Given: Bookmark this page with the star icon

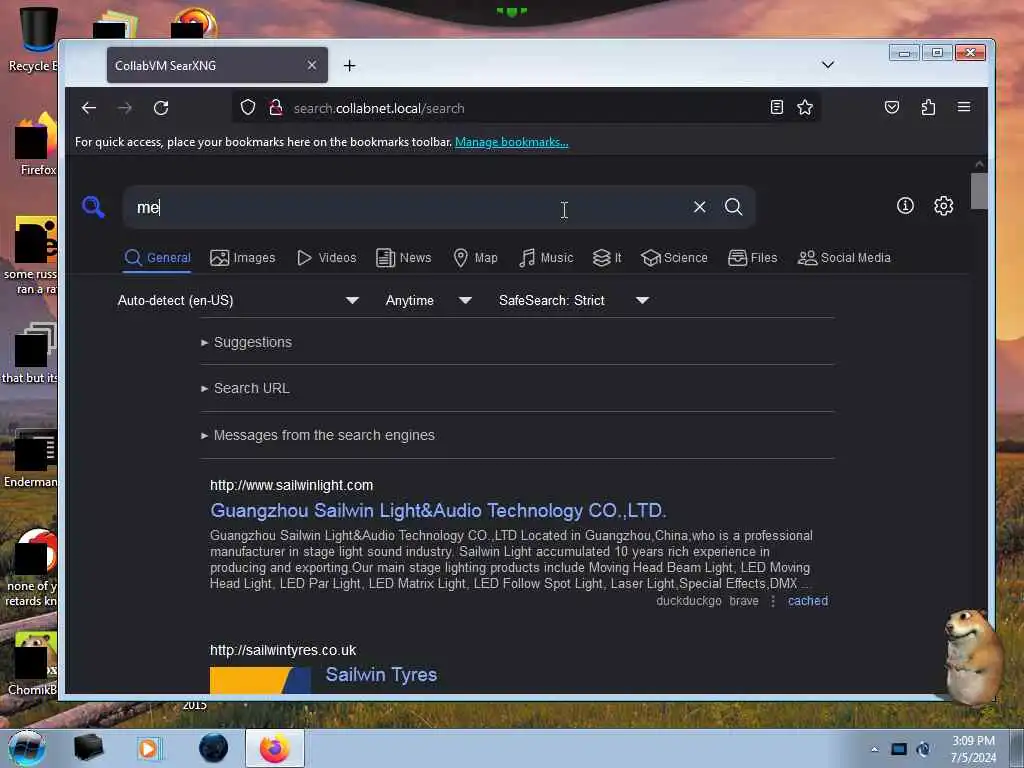Looking at the screenshot, I should pyautogui.click(x=805, y=107).
